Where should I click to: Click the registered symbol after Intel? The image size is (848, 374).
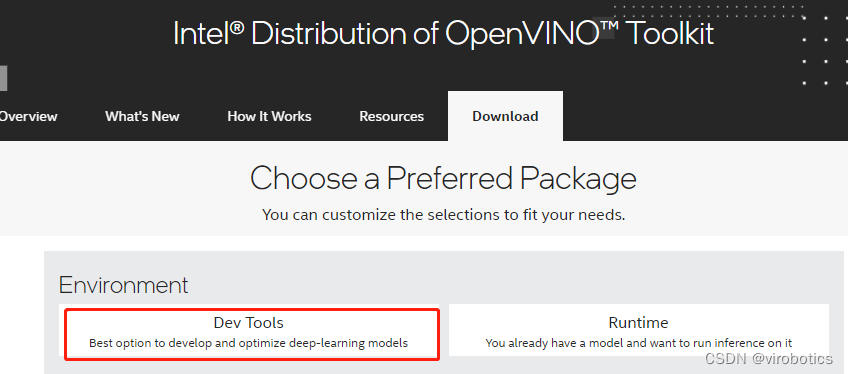tap(236, 28)
